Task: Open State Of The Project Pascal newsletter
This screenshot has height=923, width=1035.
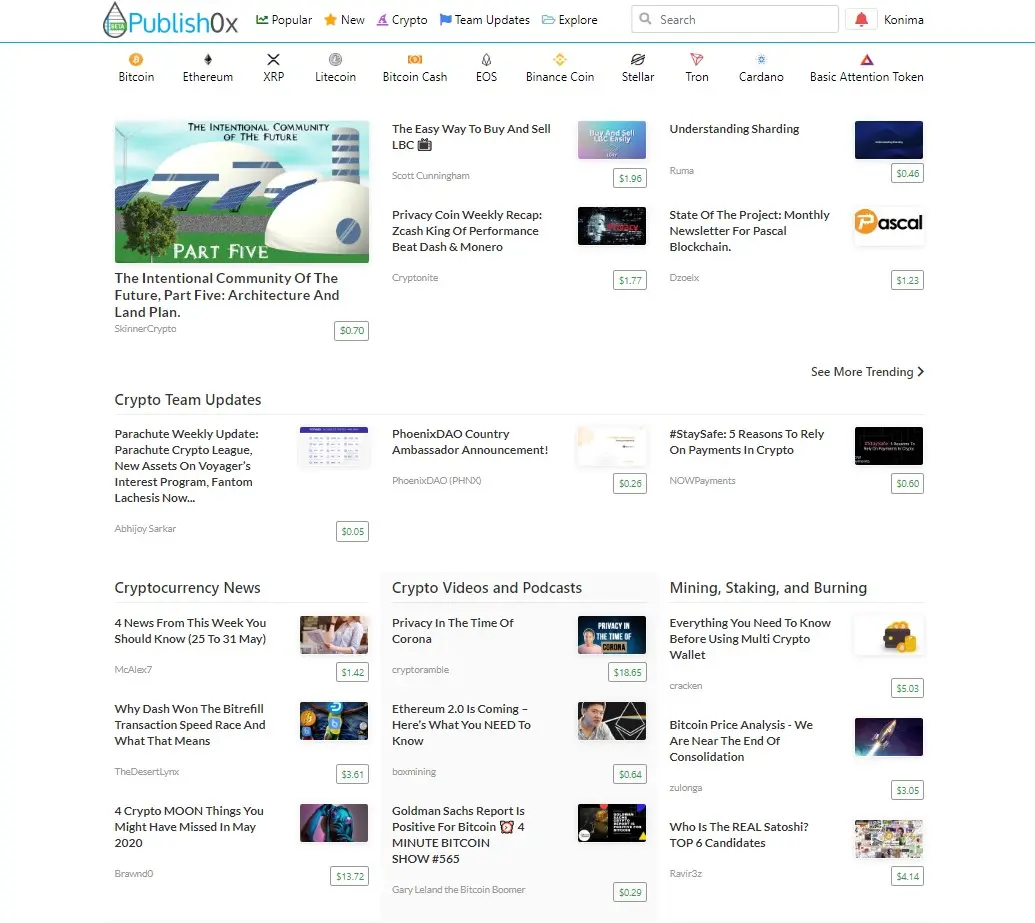Action: pos(749,231)
